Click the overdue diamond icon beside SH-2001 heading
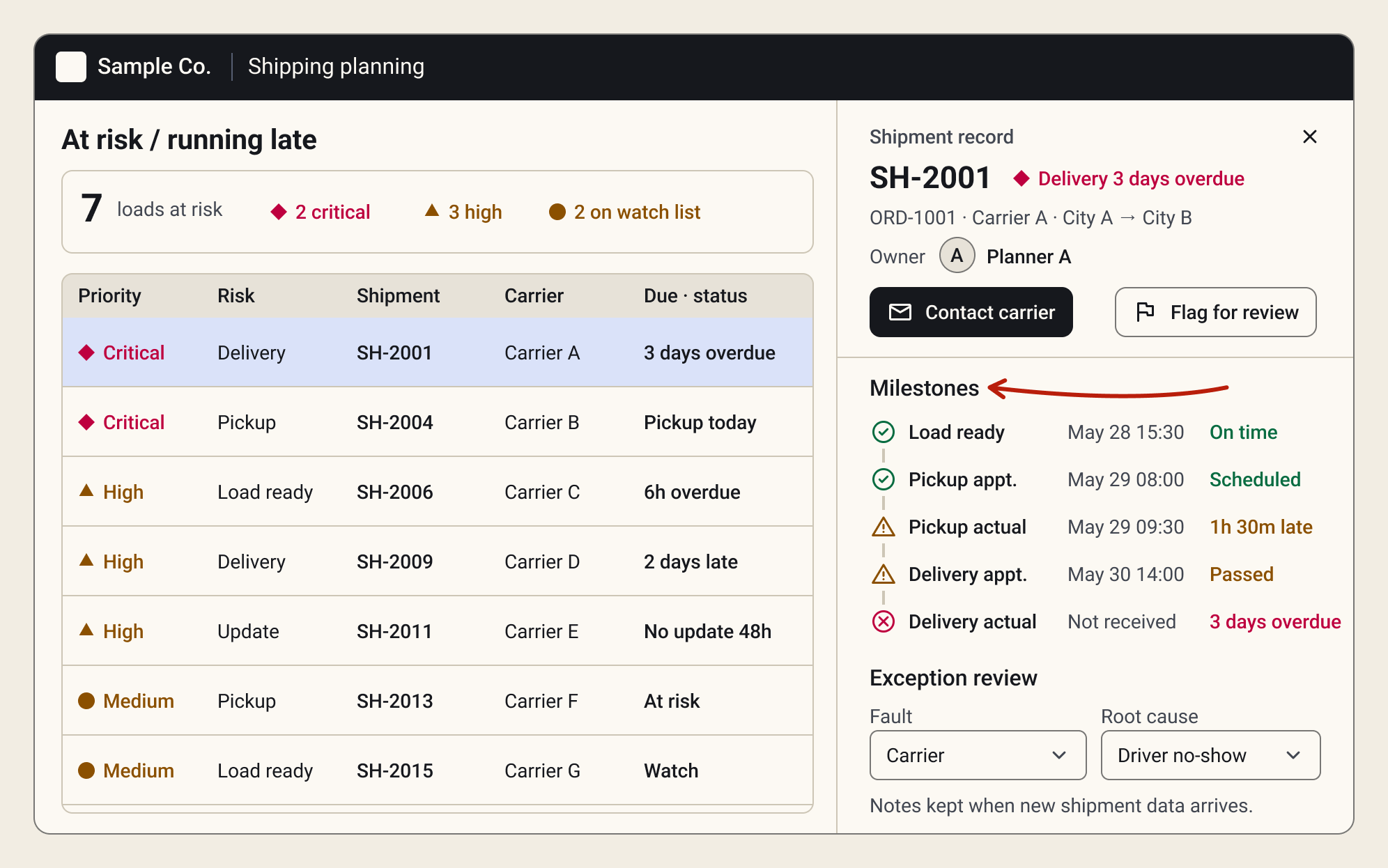 [1021, 178]
